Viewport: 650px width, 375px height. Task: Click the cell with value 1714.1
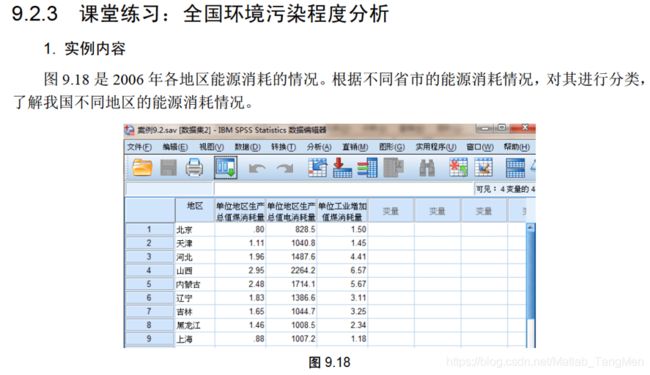(x=291, y=284)
